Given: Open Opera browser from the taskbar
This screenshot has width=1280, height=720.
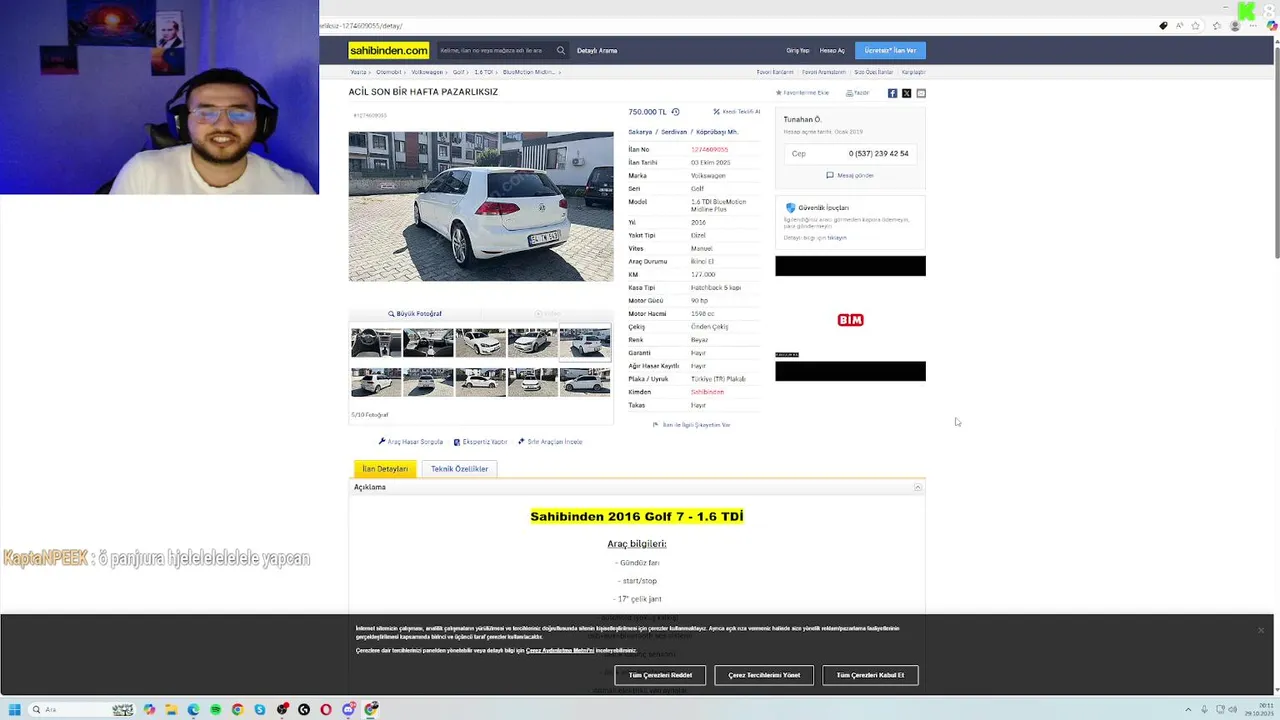Looking at the screenshot, I should (x=326, y=710).
